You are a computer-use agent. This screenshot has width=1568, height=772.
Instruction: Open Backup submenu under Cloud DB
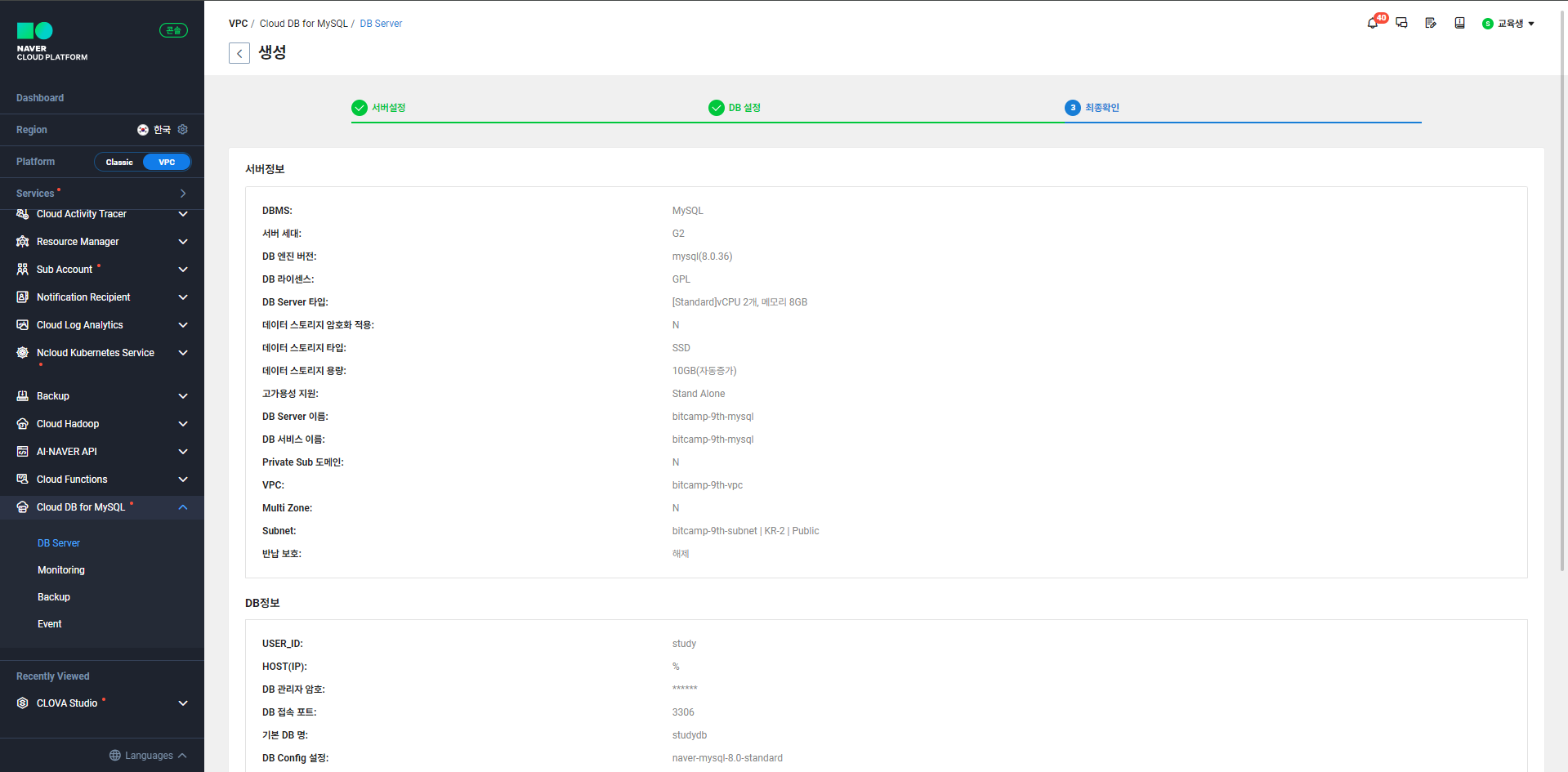54,597
